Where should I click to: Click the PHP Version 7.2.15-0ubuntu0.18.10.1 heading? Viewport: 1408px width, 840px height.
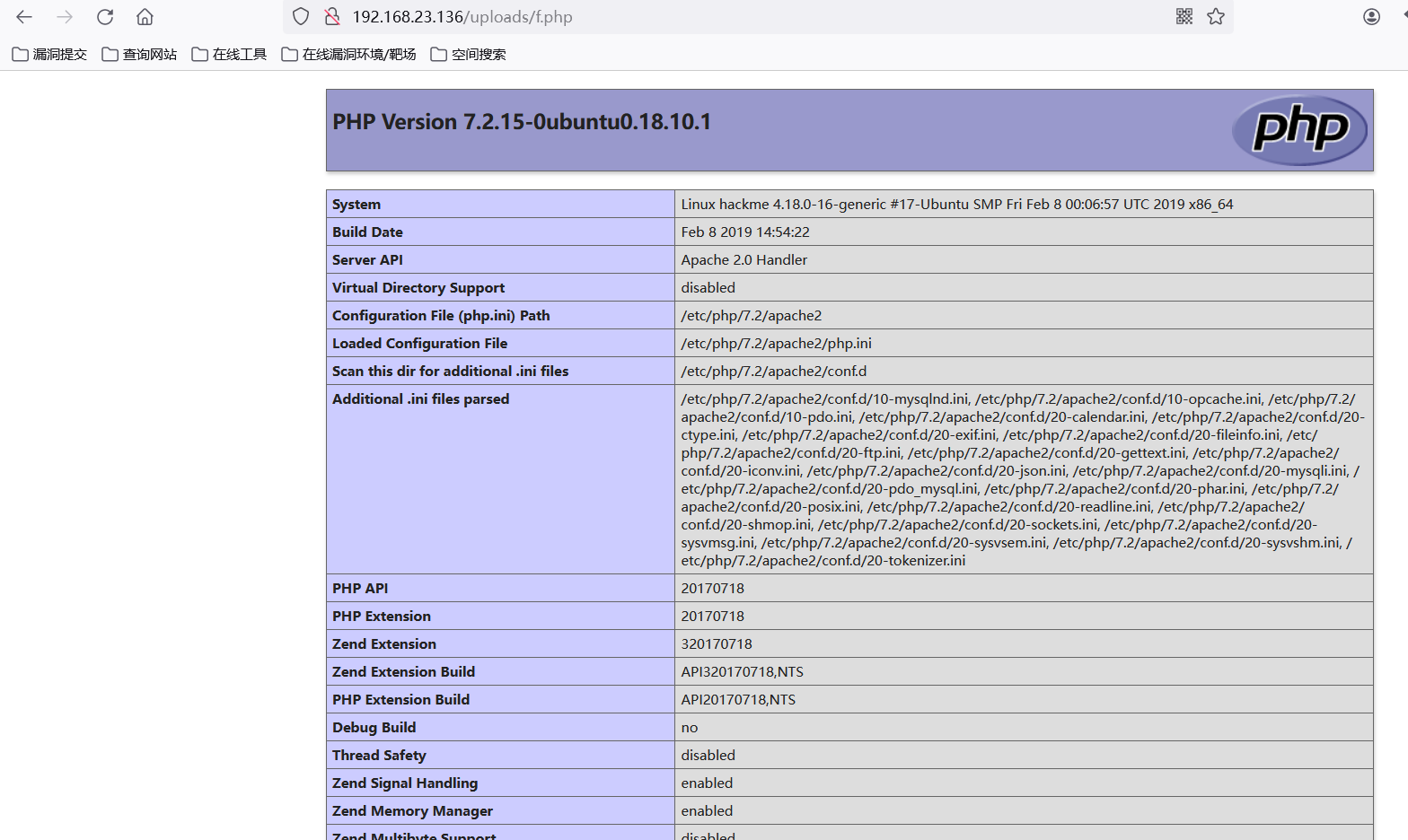pos(522,122)
